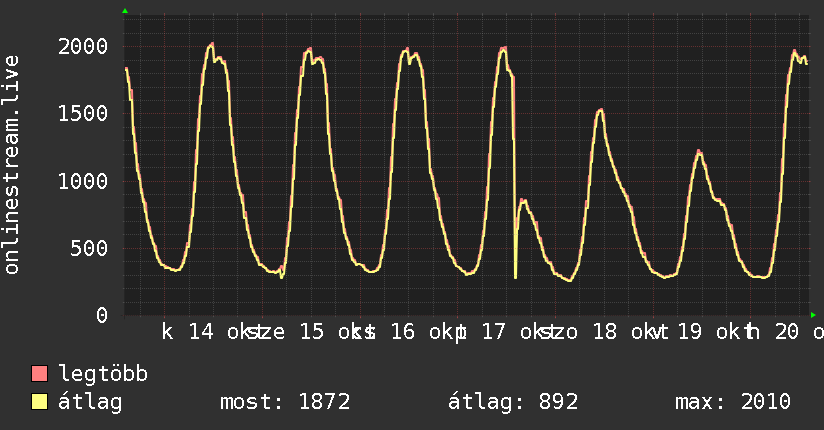Click the 'most: 1872' value
824x430 pixels.
285,402
